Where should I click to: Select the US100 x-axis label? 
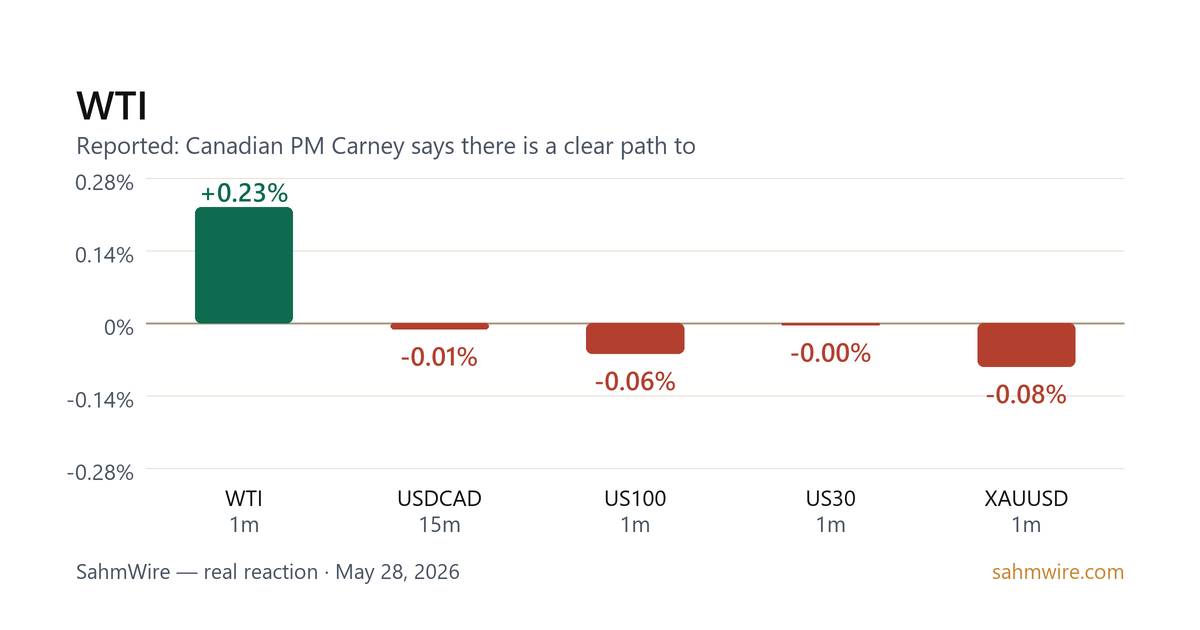pyautogui.click(x=635, y=498)
